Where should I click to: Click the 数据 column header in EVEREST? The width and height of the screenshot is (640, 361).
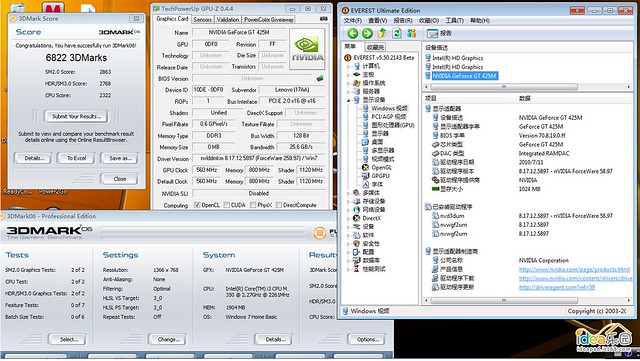(524, 98)
